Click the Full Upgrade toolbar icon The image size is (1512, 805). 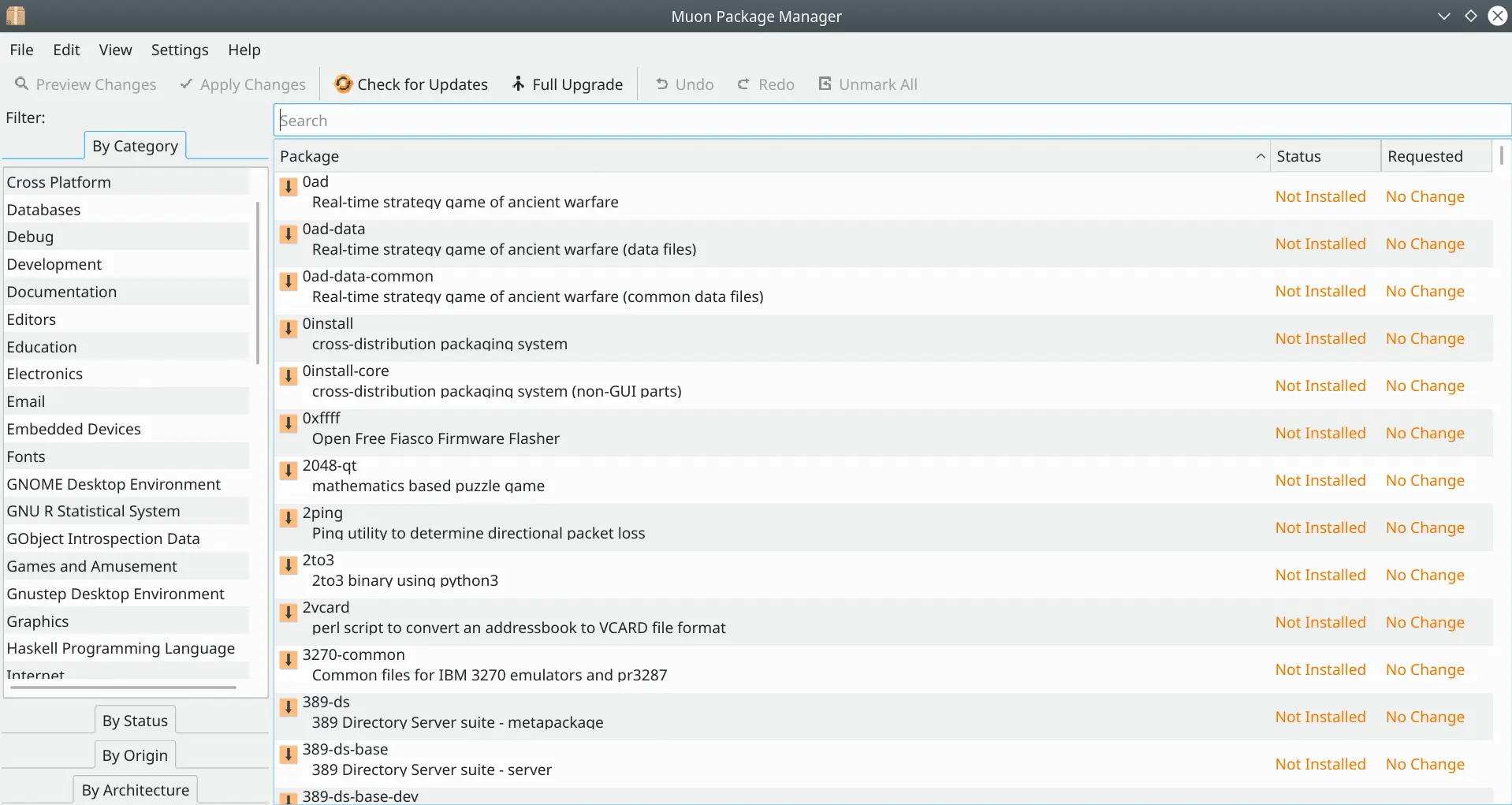[x=518, y=84]
